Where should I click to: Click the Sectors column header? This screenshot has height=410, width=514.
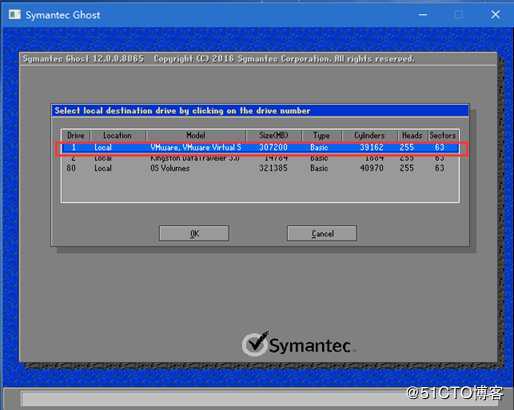pos(443,135)
